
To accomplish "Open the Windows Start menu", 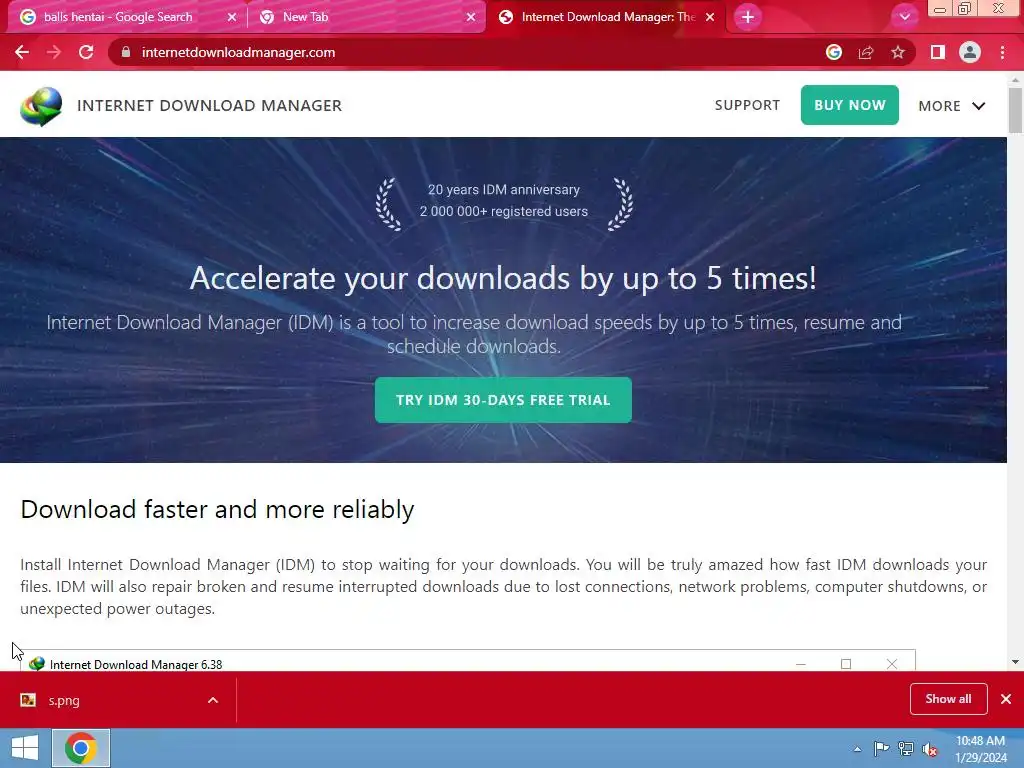I will (x=25, y=748).
